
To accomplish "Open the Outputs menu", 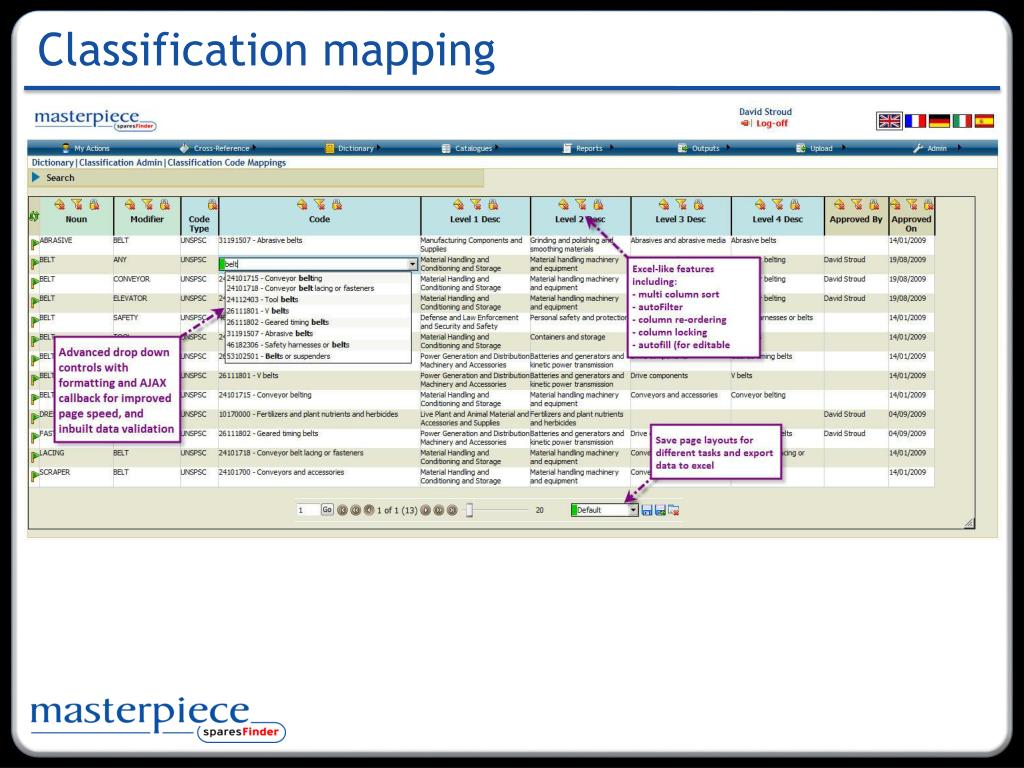I will (x=703, y=148).
